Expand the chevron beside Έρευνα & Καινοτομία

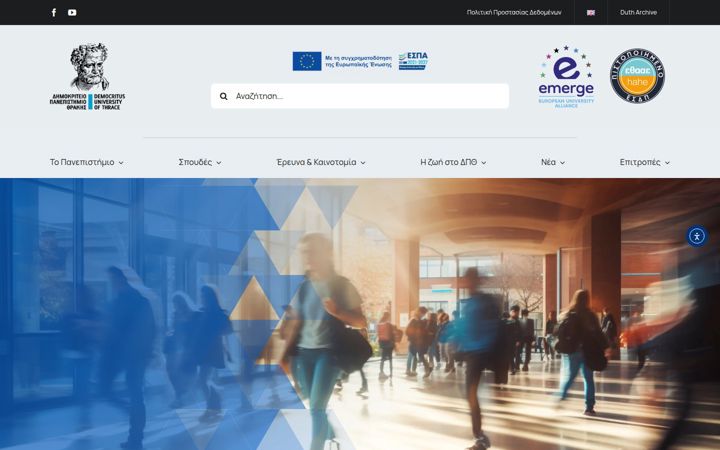click(363, 163)
